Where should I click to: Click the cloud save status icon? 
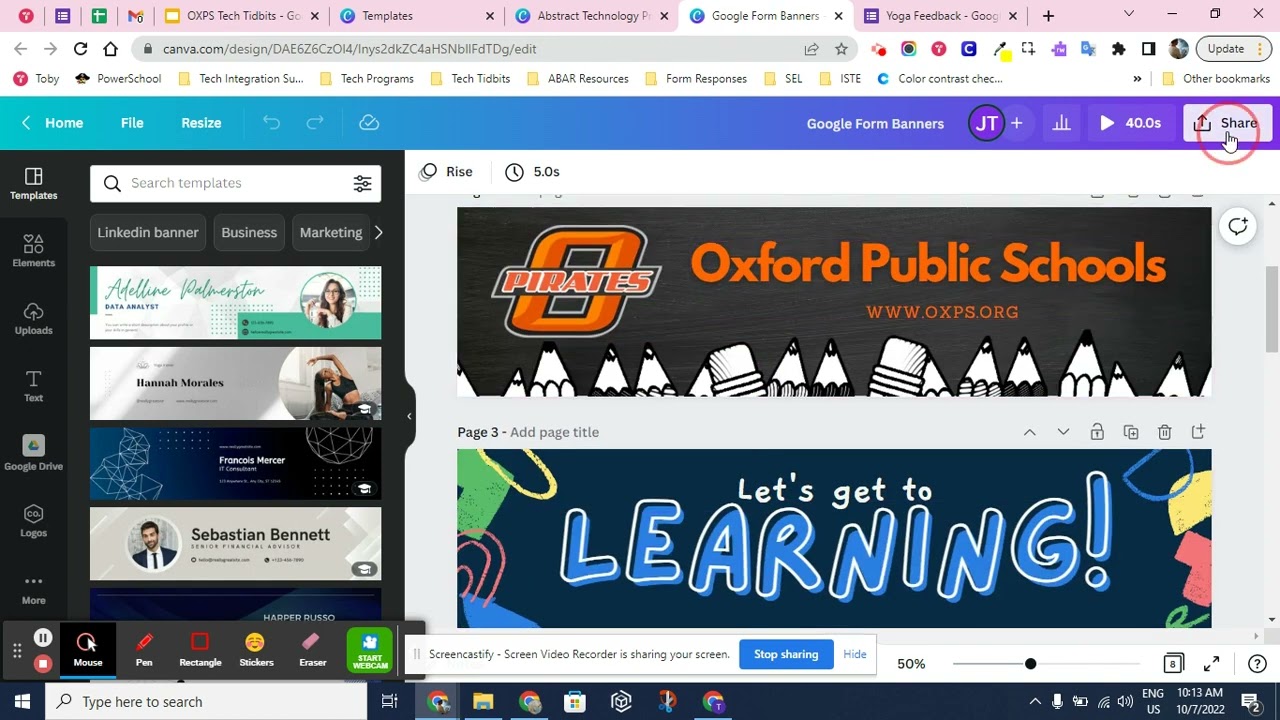[369, 123]
